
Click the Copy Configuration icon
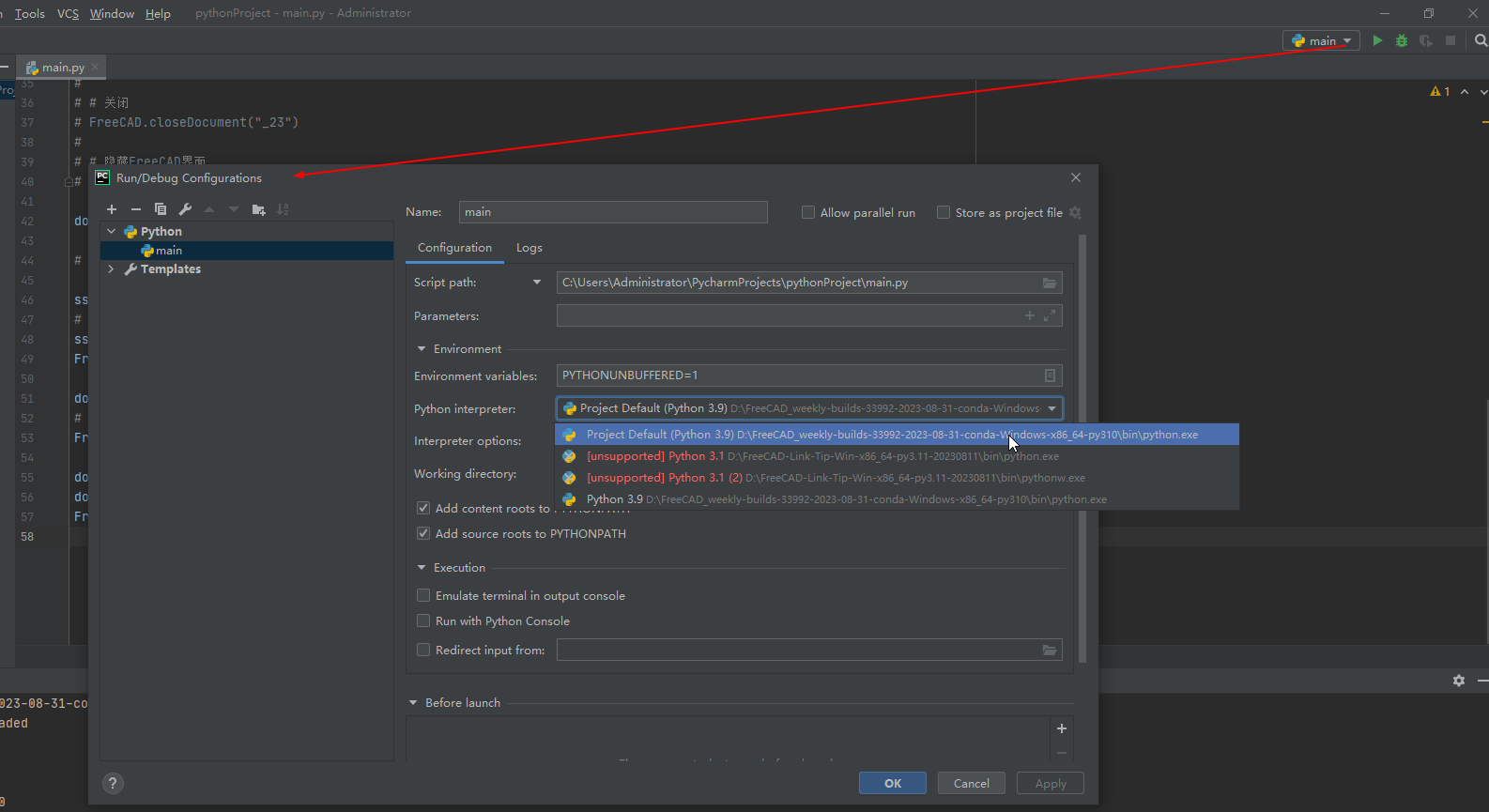(161, 209)
